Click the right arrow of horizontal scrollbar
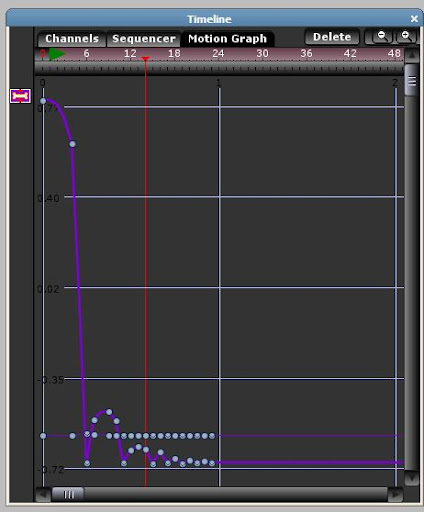The width and height of the screenshot is (424, 512). click(395, 495)
